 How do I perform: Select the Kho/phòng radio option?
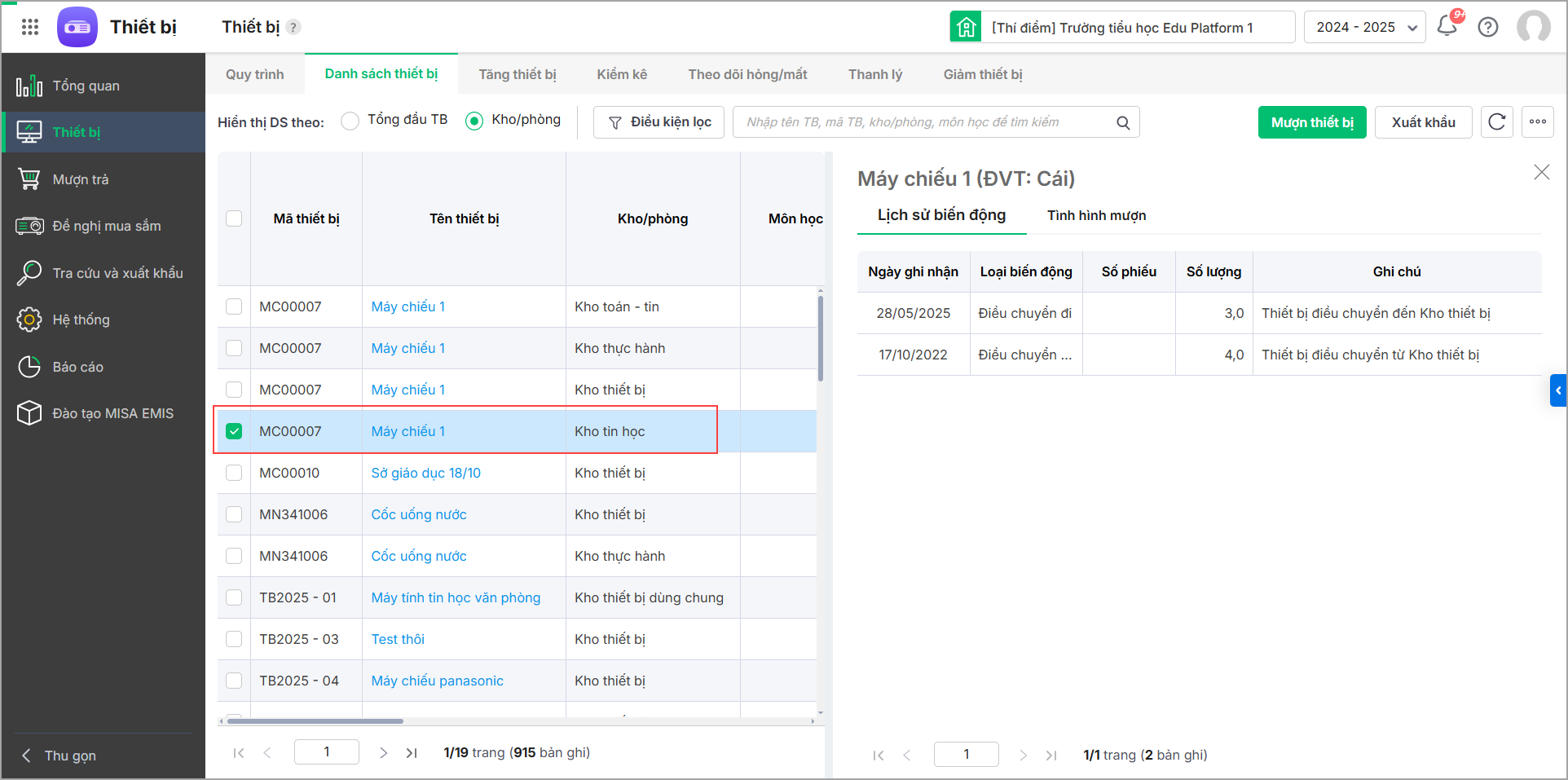(x=474, y=121)
